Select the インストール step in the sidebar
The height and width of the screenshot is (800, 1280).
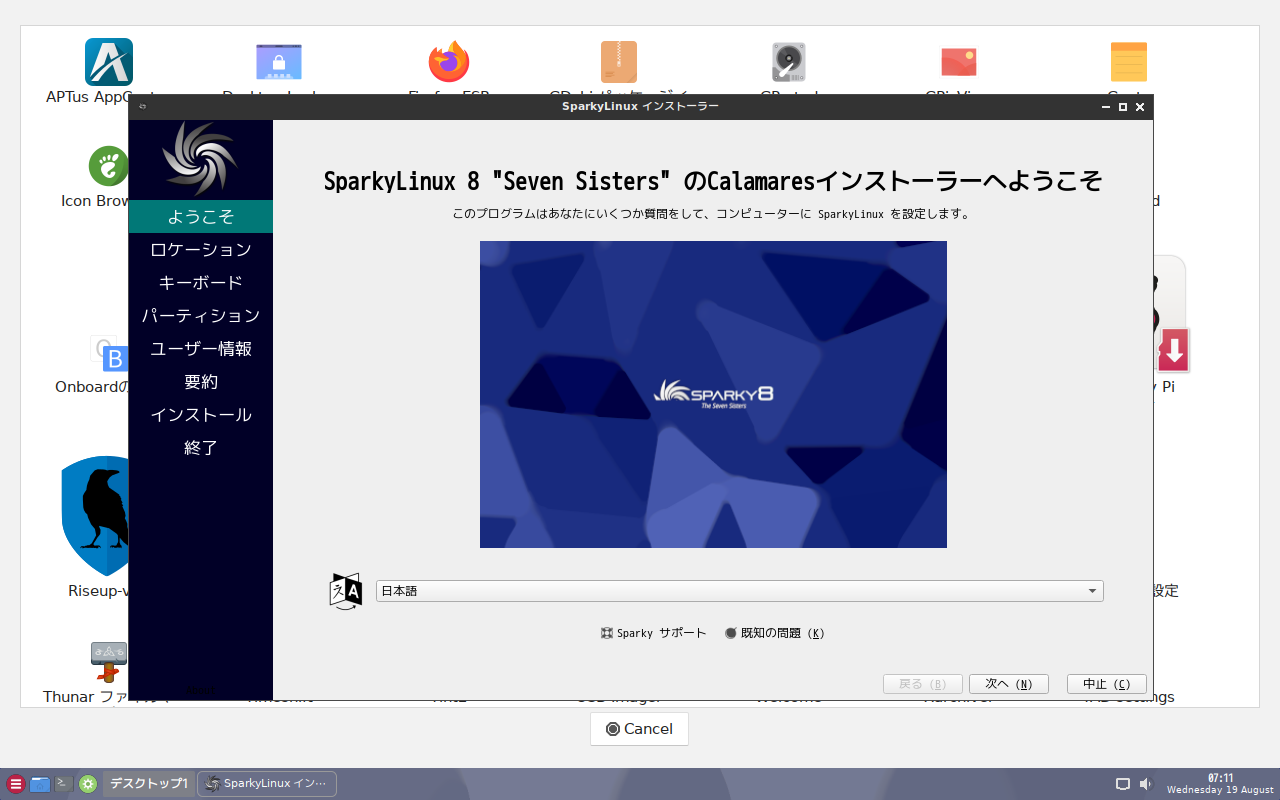[201, 415]
